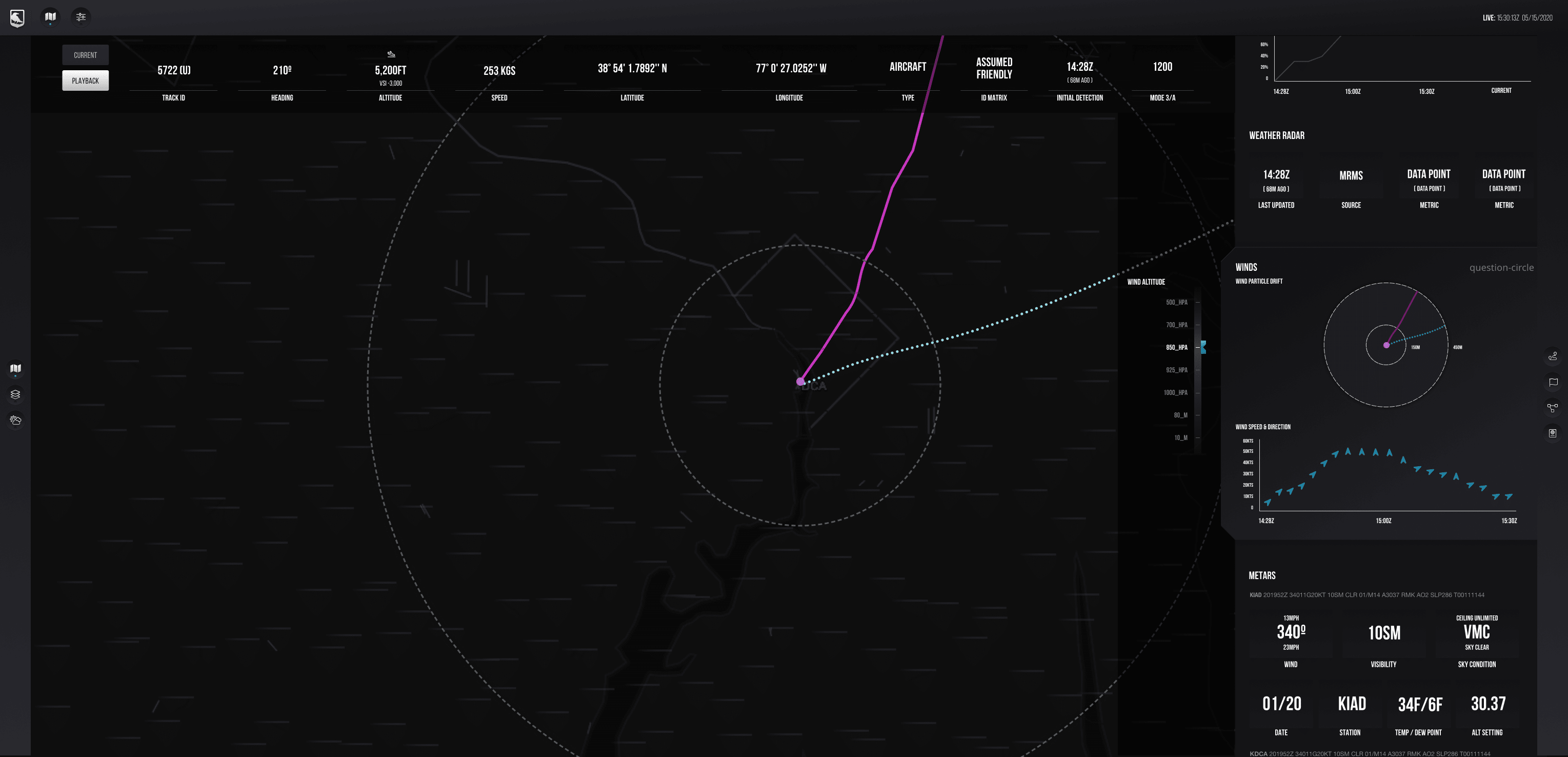
Task: Click speed value 253 KGS
Action: [x=499, y=71]
